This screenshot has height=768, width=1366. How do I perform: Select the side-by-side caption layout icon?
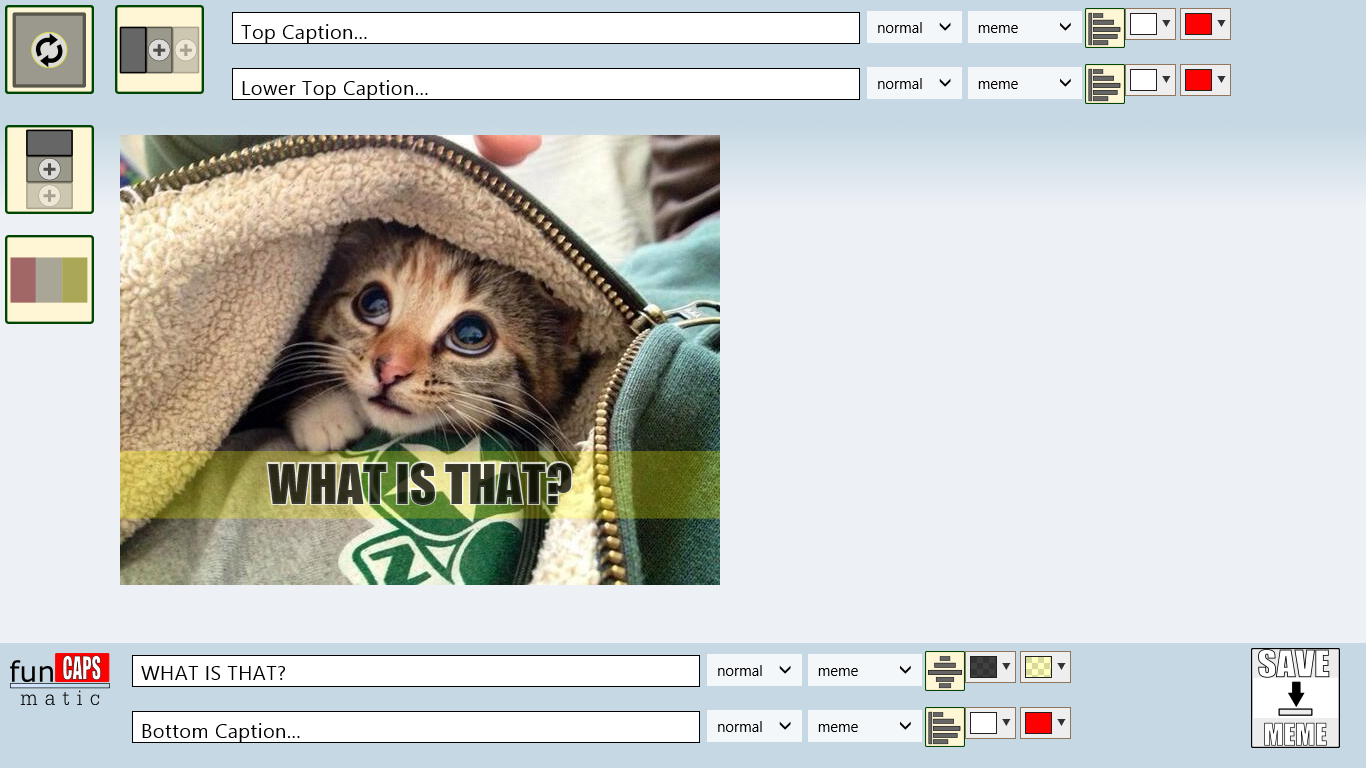point(159,48)
